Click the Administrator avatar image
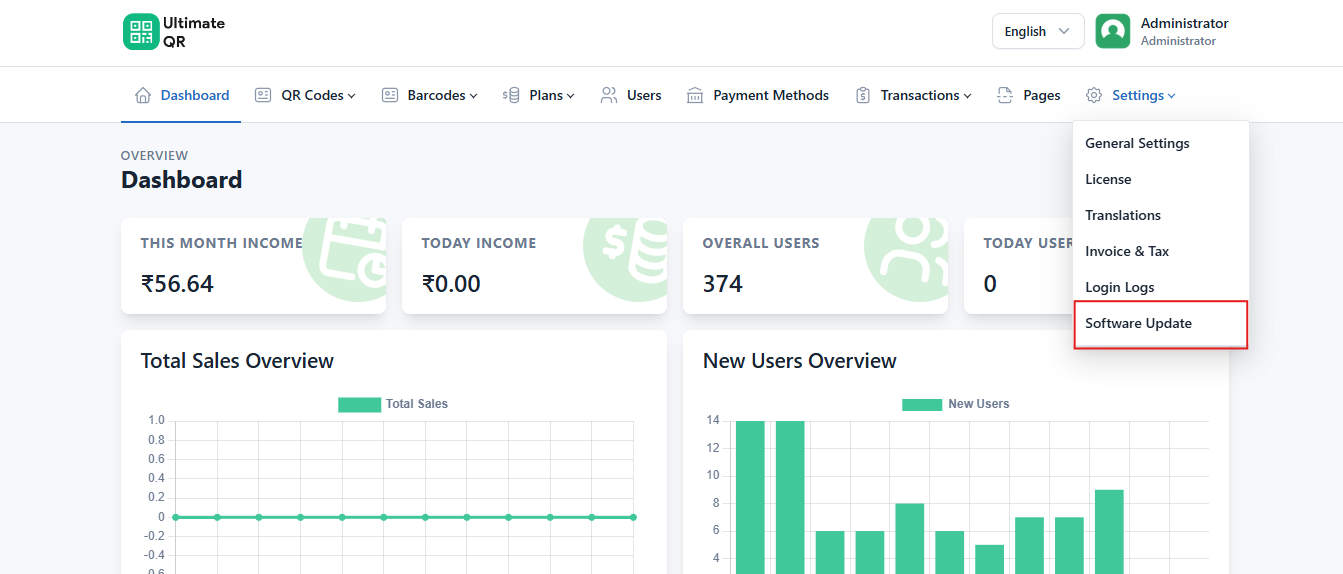 [x=1113, y=31]
